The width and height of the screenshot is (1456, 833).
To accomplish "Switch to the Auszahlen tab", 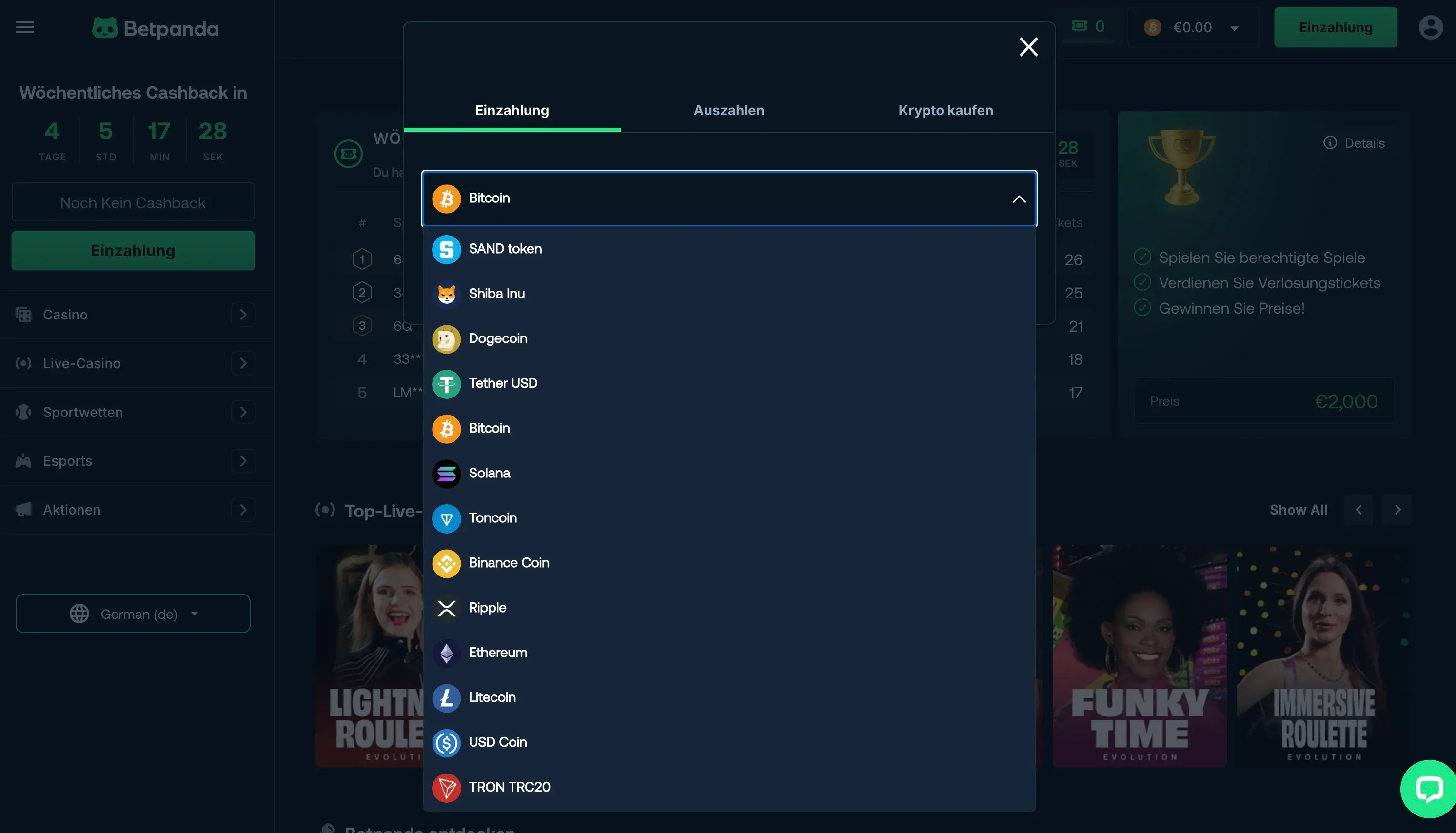I will tap(728, 110).
